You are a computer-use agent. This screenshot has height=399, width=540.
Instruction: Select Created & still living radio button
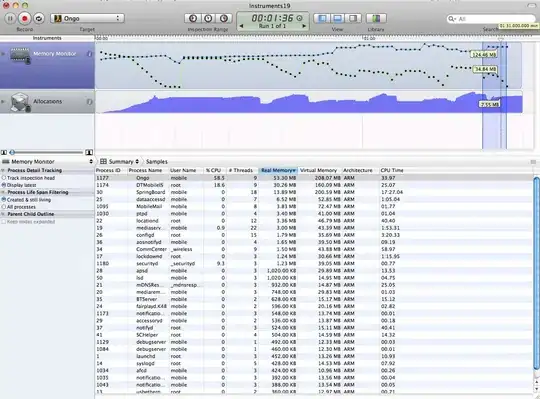[x=4, y=200]
